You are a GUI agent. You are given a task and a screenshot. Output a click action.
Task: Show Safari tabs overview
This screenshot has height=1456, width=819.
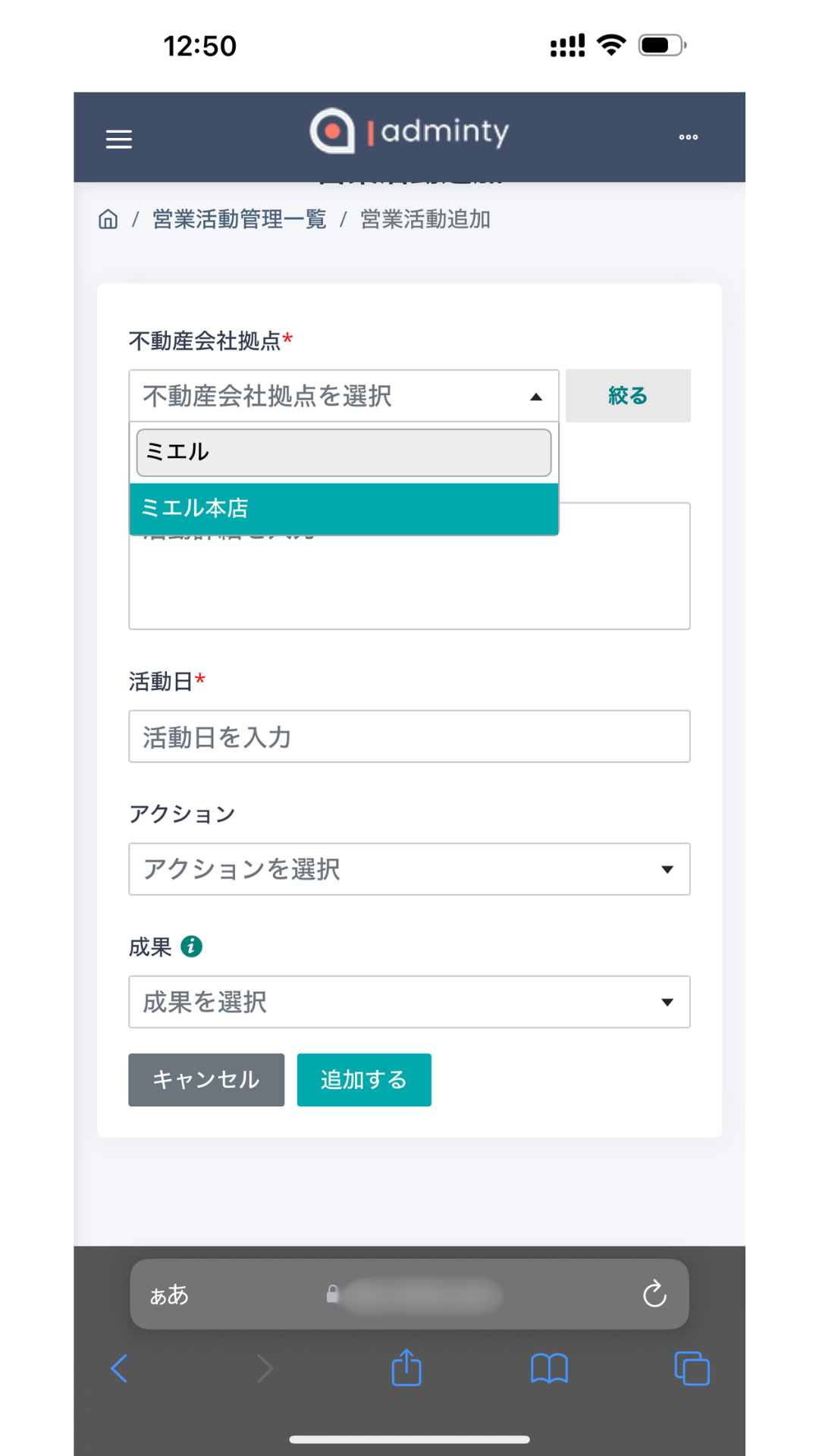(692, 1369)
